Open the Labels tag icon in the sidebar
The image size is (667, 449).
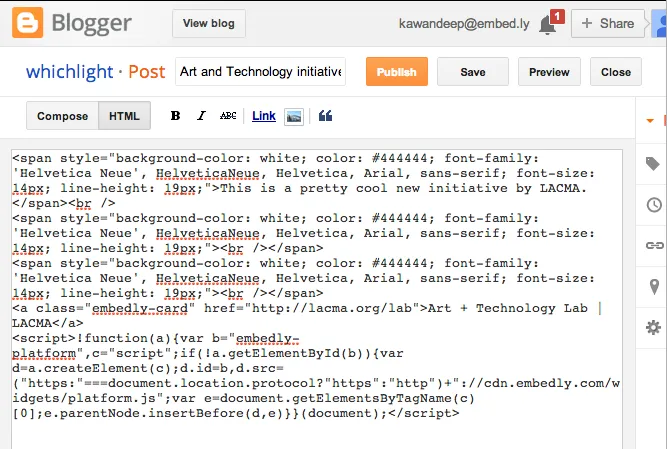653,164
